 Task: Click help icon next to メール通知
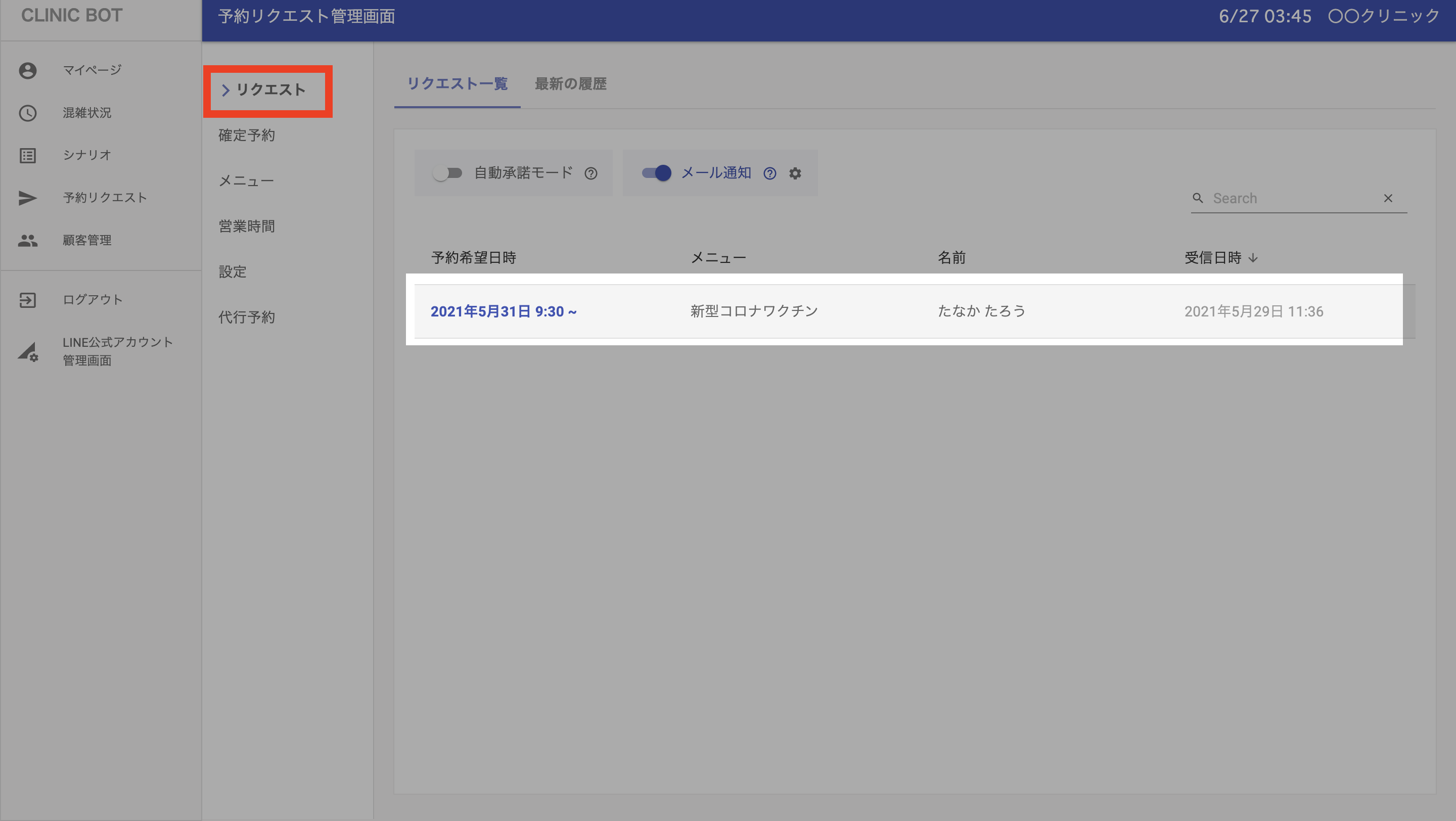click(x=769, y=173)
